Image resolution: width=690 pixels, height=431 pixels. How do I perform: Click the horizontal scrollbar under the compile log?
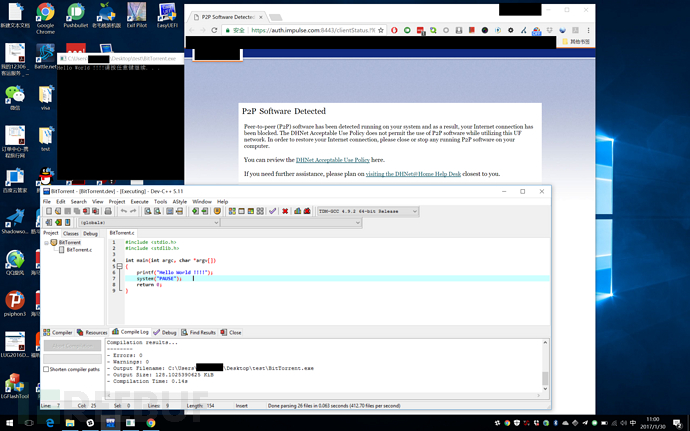point(324,395)
